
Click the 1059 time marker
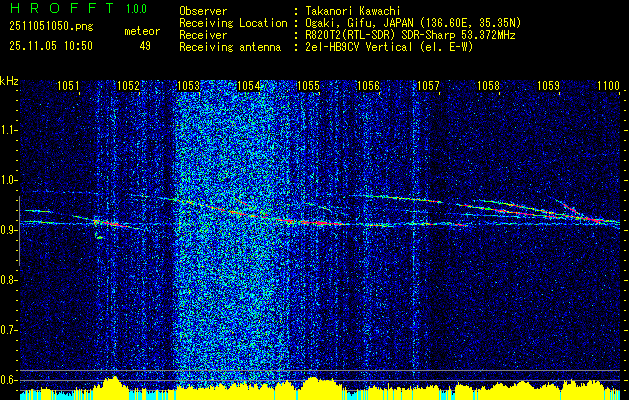coord(548,85)
